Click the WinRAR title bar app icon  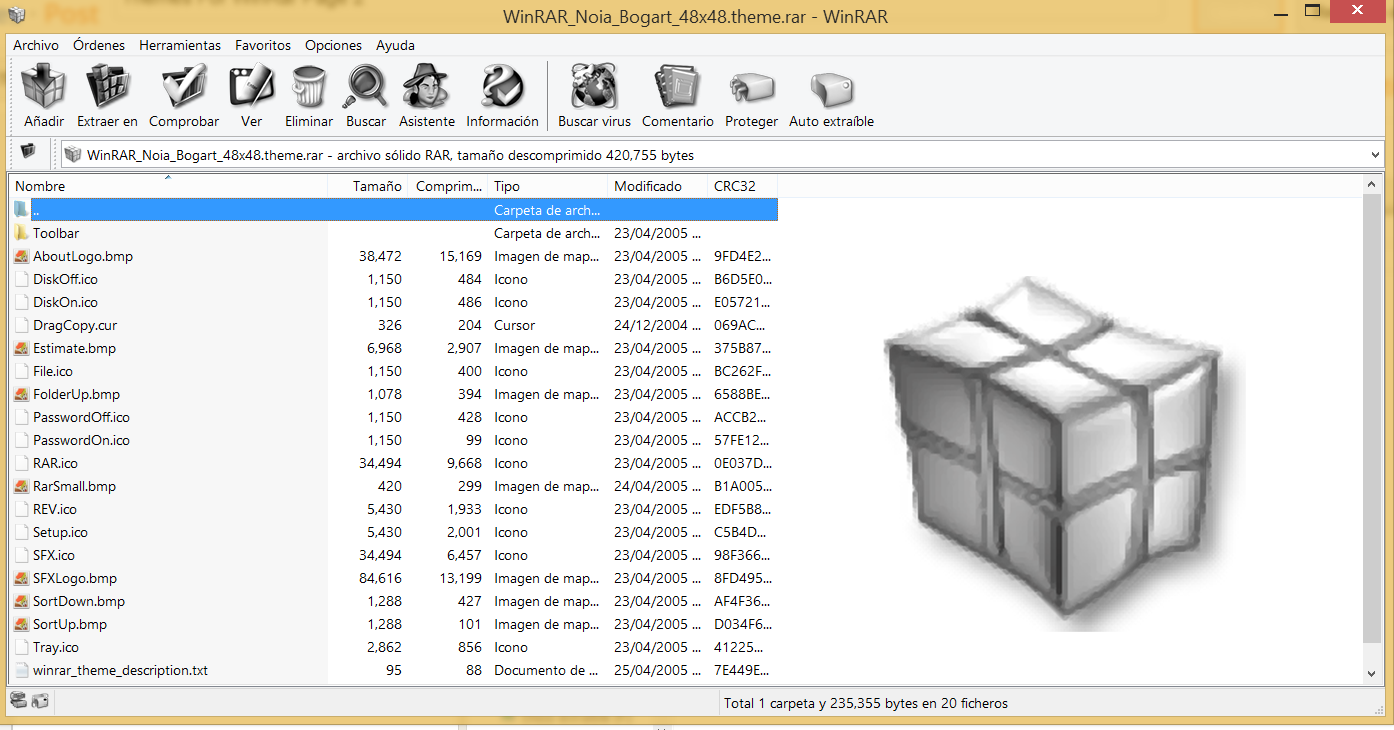coord(17,14)
